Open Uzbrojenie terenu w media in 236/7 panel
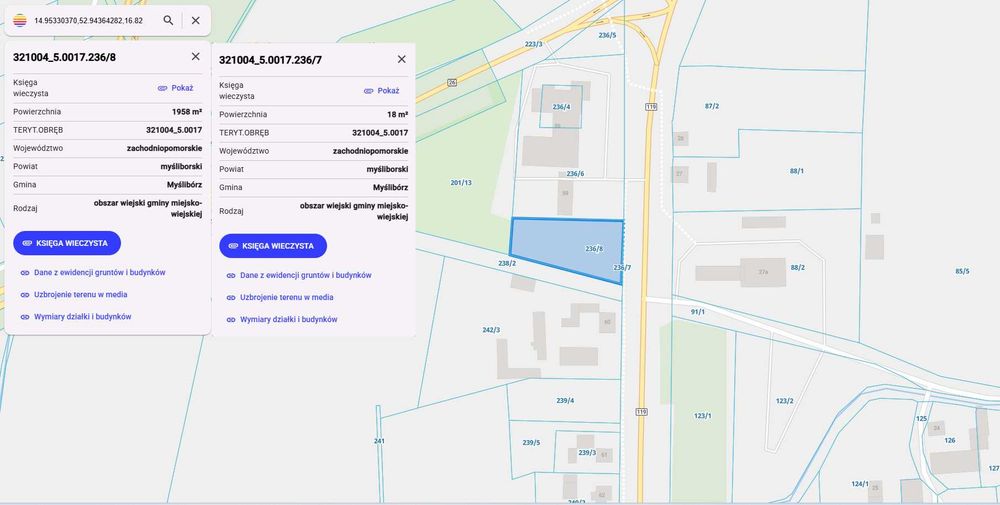Image resolution: width=1000 pixels, height=505 pixels. [279, 297]
